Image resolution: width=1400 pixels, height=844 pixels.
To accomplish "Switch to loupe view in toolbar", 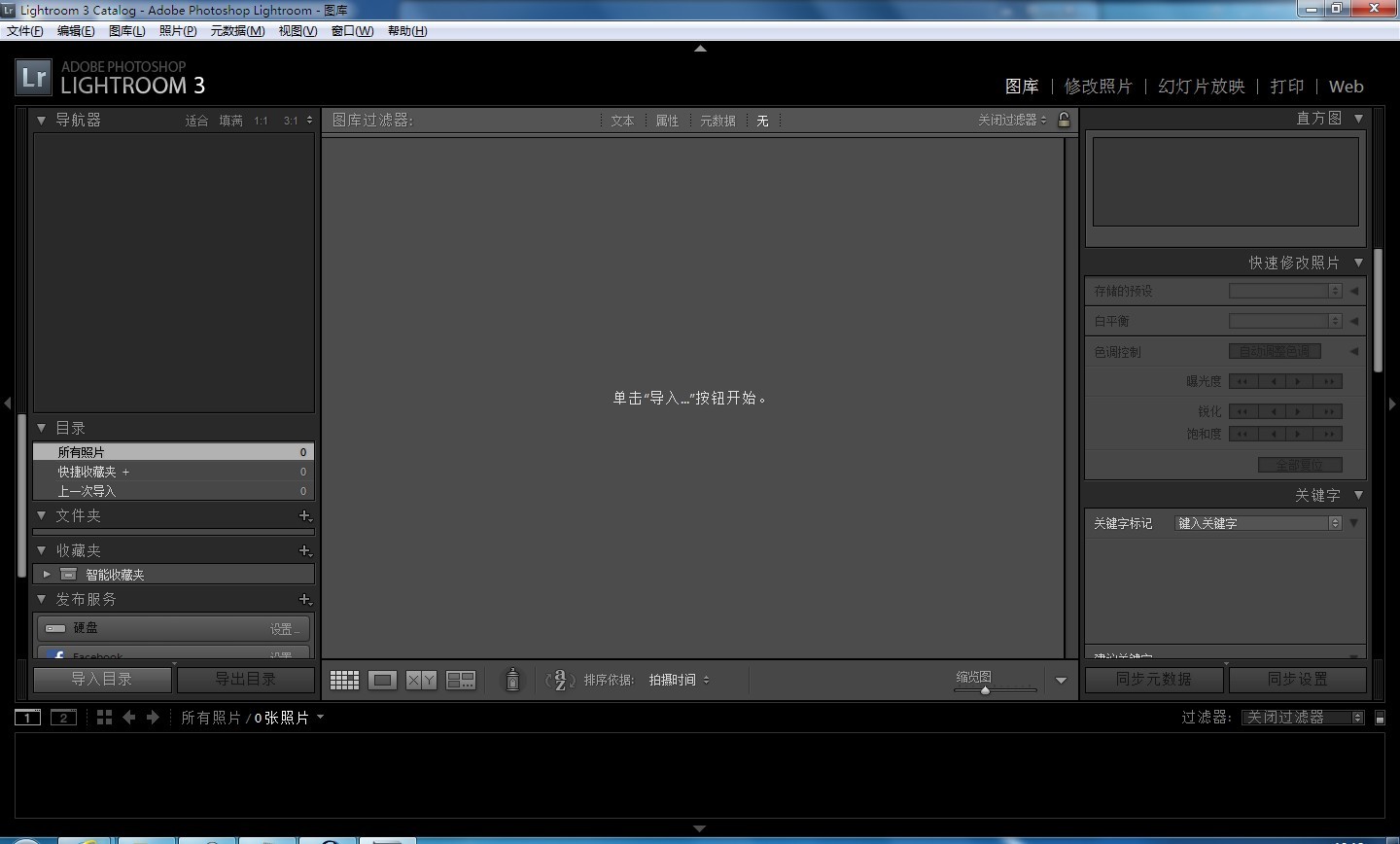I will point(382,681).
